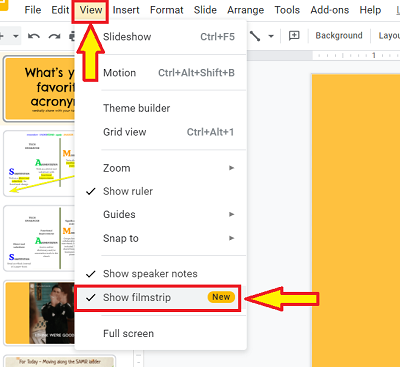Open the Help menu
This screenshot has height=367, width=400.
[370, 10]
